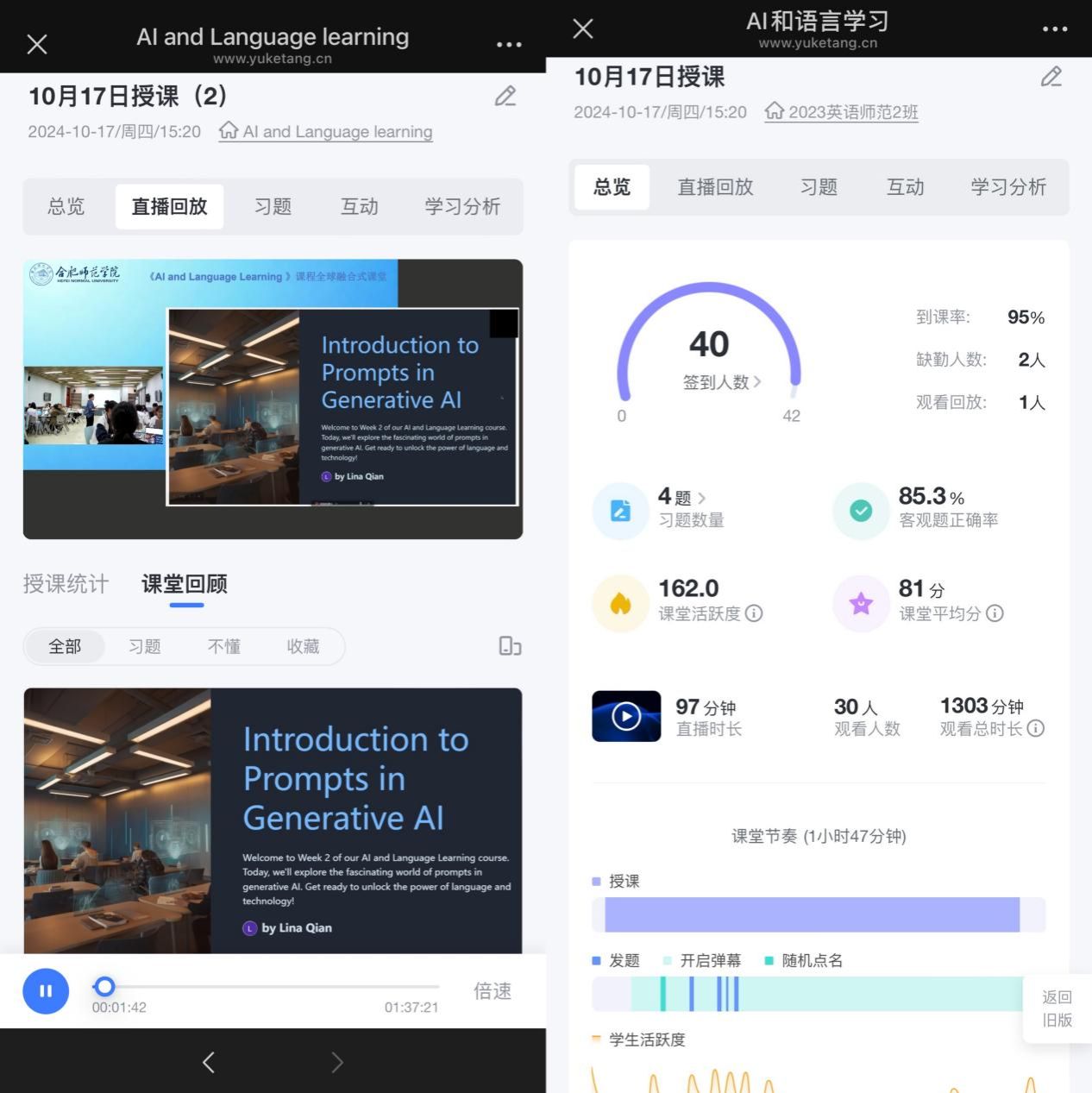Image resolution: width=1092 pixels, height=1093 pixels.
Task: Select the 不懂 filter option
Action: [x=223, y=646]
